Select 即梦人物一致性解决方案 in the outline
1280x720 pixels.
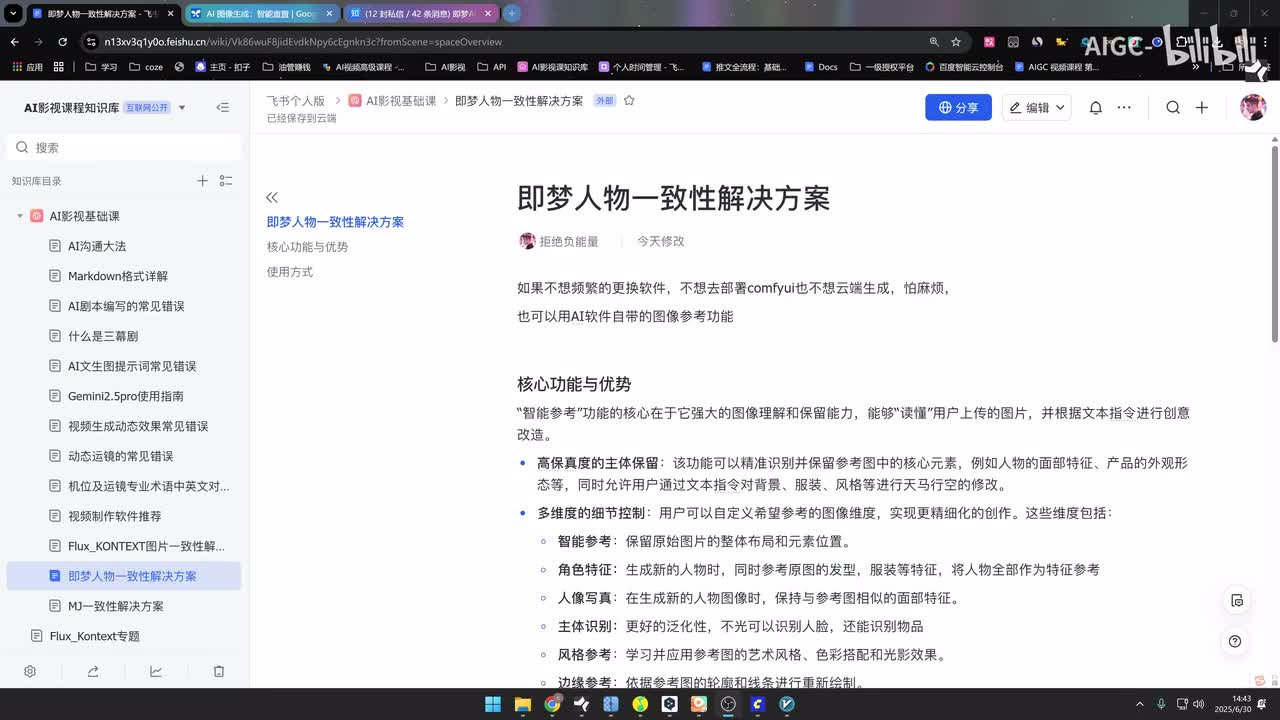(x=335, y=222)
